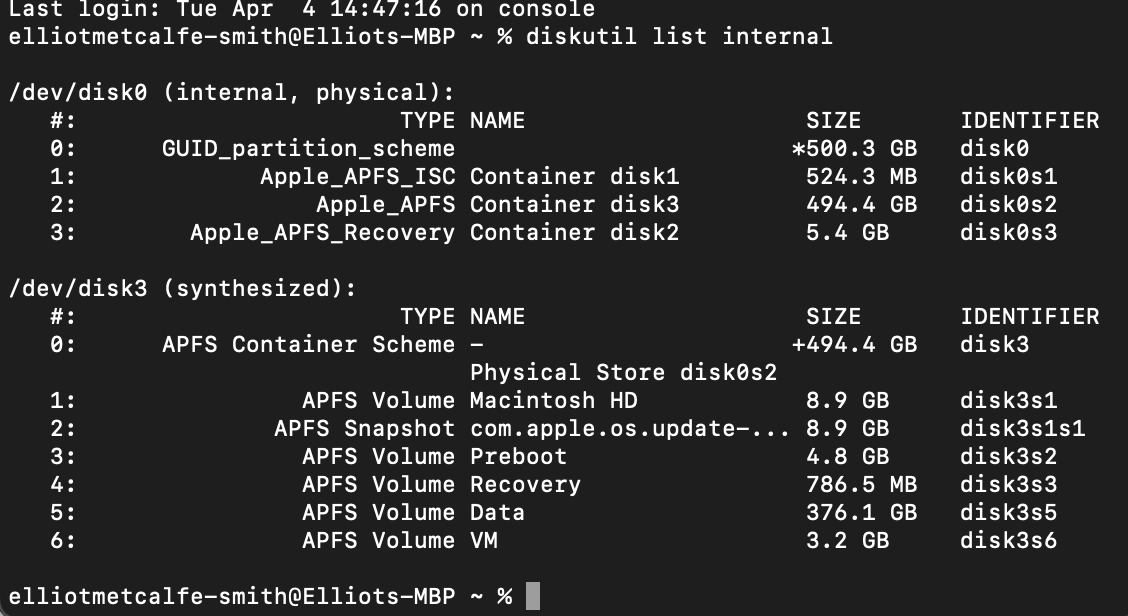Click the Data volume name
1128x616 pixels.
coord(497,513)
